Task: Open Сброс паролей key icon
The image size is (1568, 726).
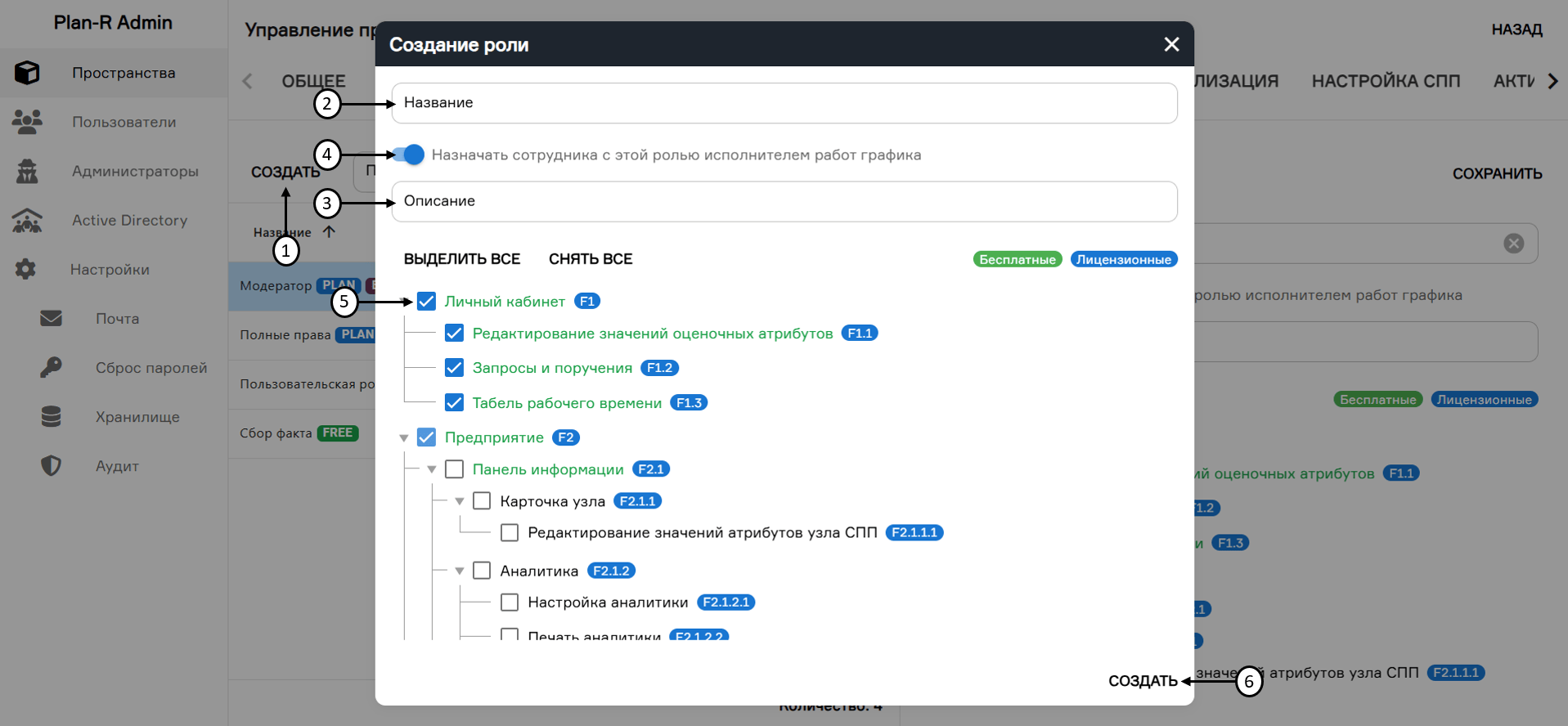Action: [51, 367]
